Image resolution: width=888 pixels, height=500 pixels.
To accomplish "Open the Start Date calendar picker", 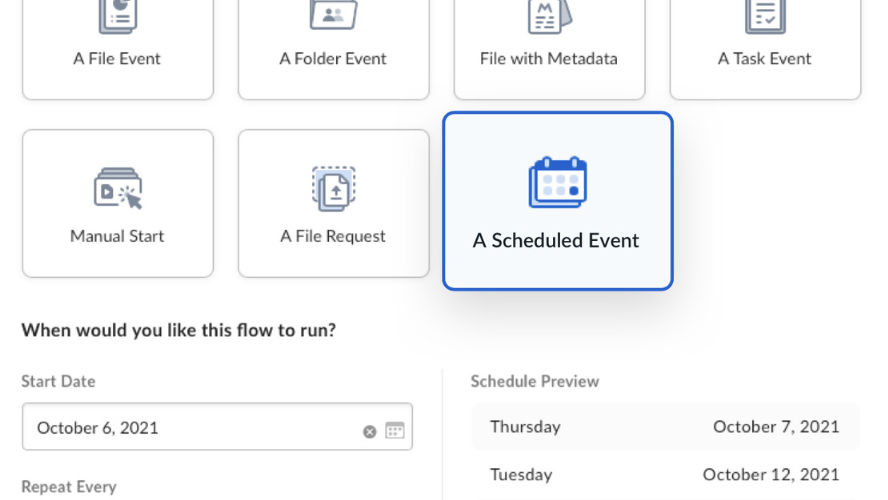I will [x=395, y=431].
